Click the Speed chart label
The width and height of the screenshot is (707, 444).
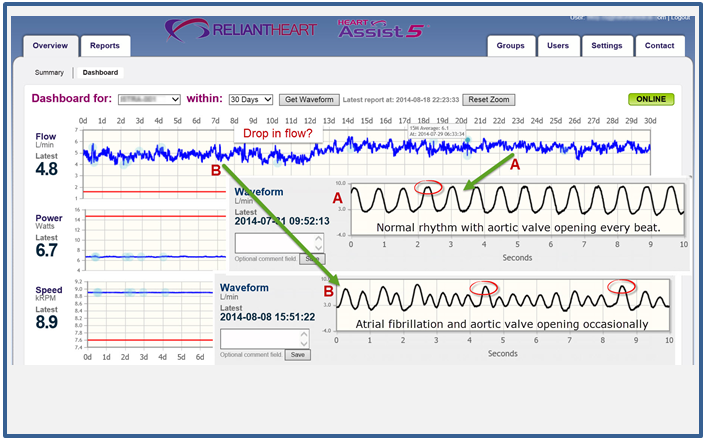coord(49,290)
